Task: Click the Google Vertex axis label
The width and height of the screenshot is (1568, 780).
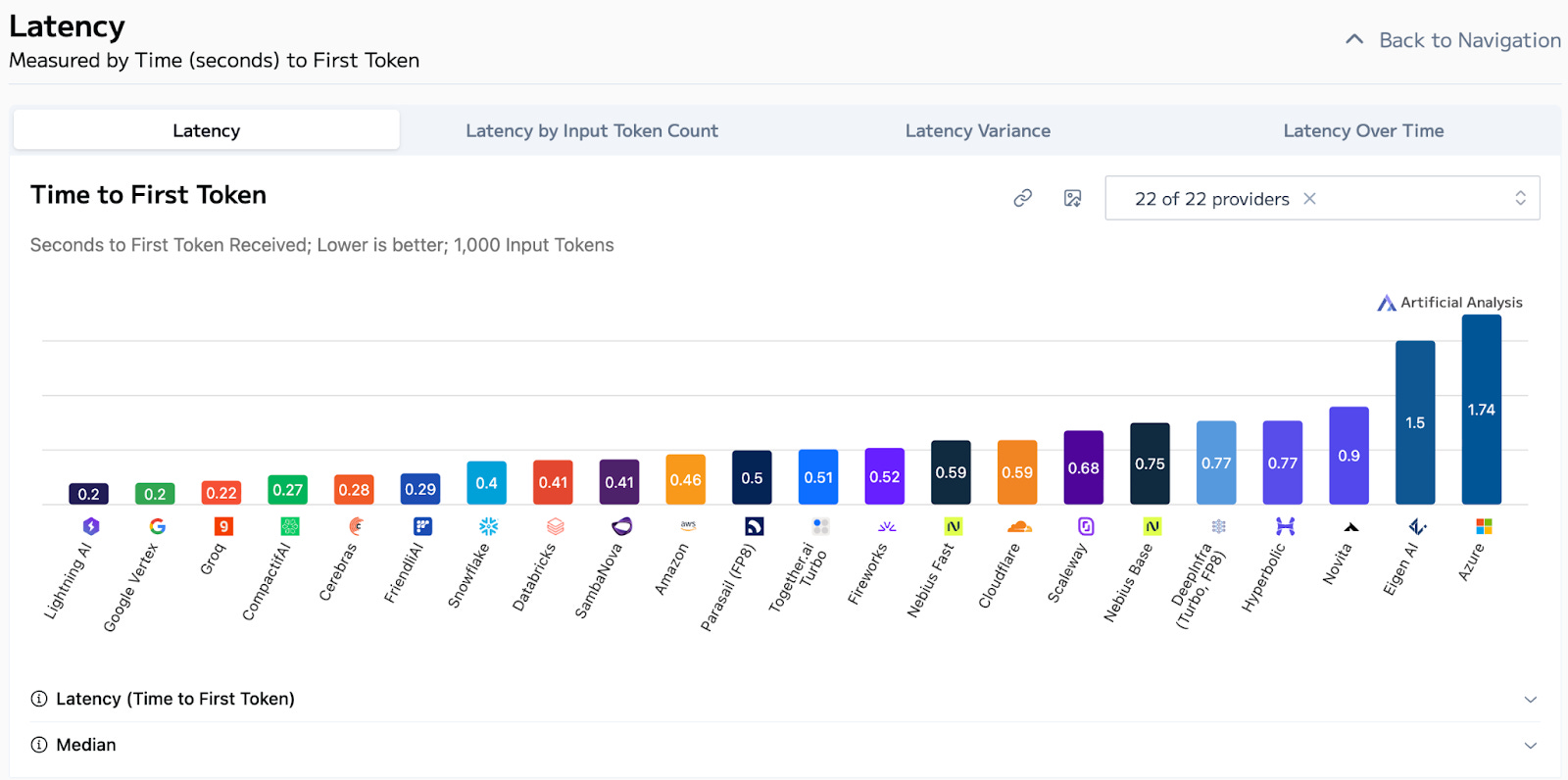Action: 130,587
